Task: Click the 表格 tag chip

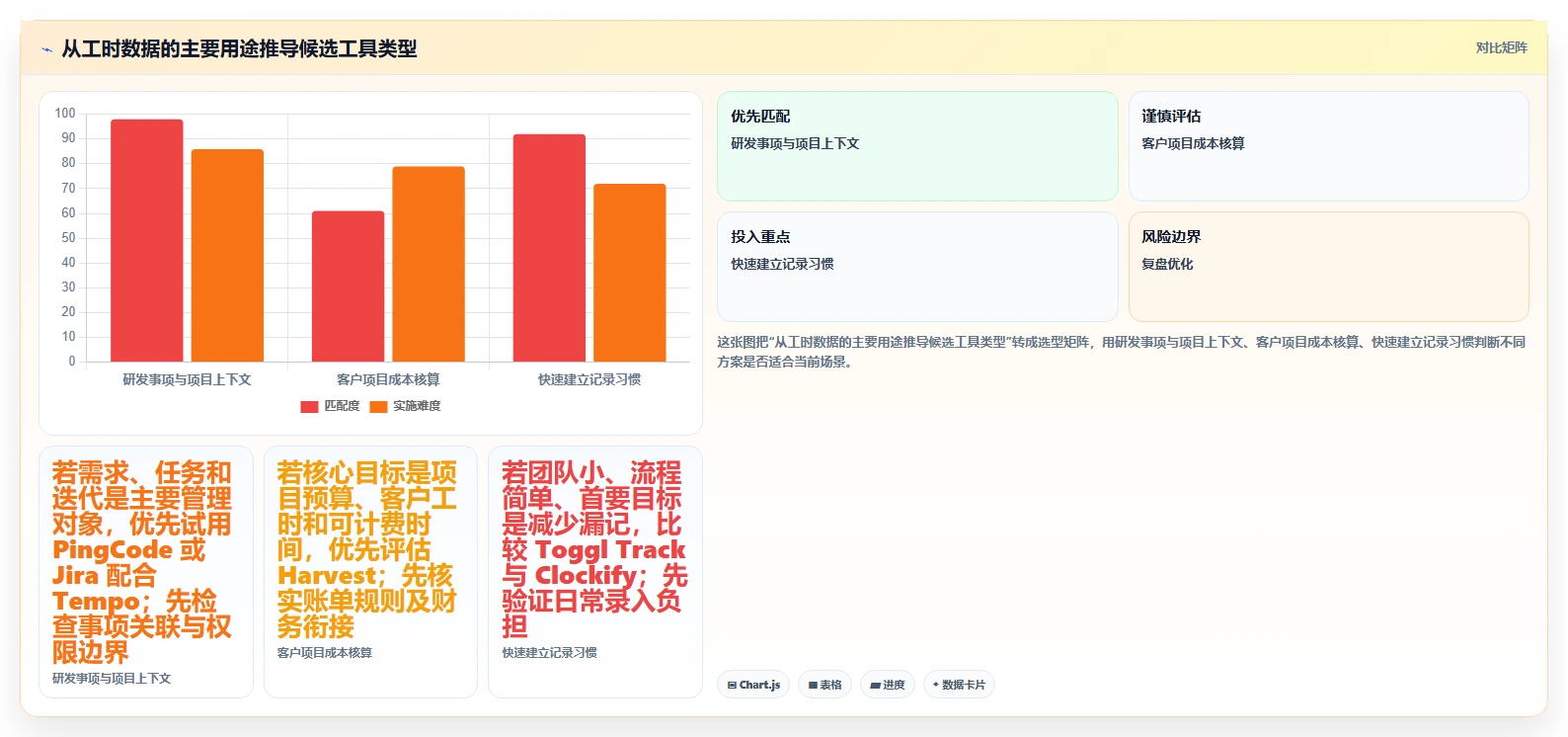Action: (x=825, y=685)
